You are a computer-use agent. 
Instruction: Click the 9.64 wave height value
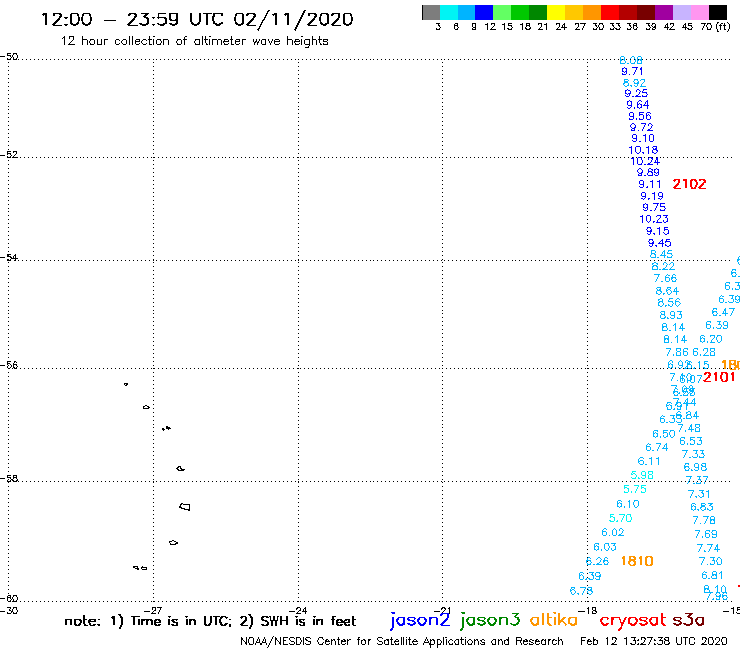638,104
